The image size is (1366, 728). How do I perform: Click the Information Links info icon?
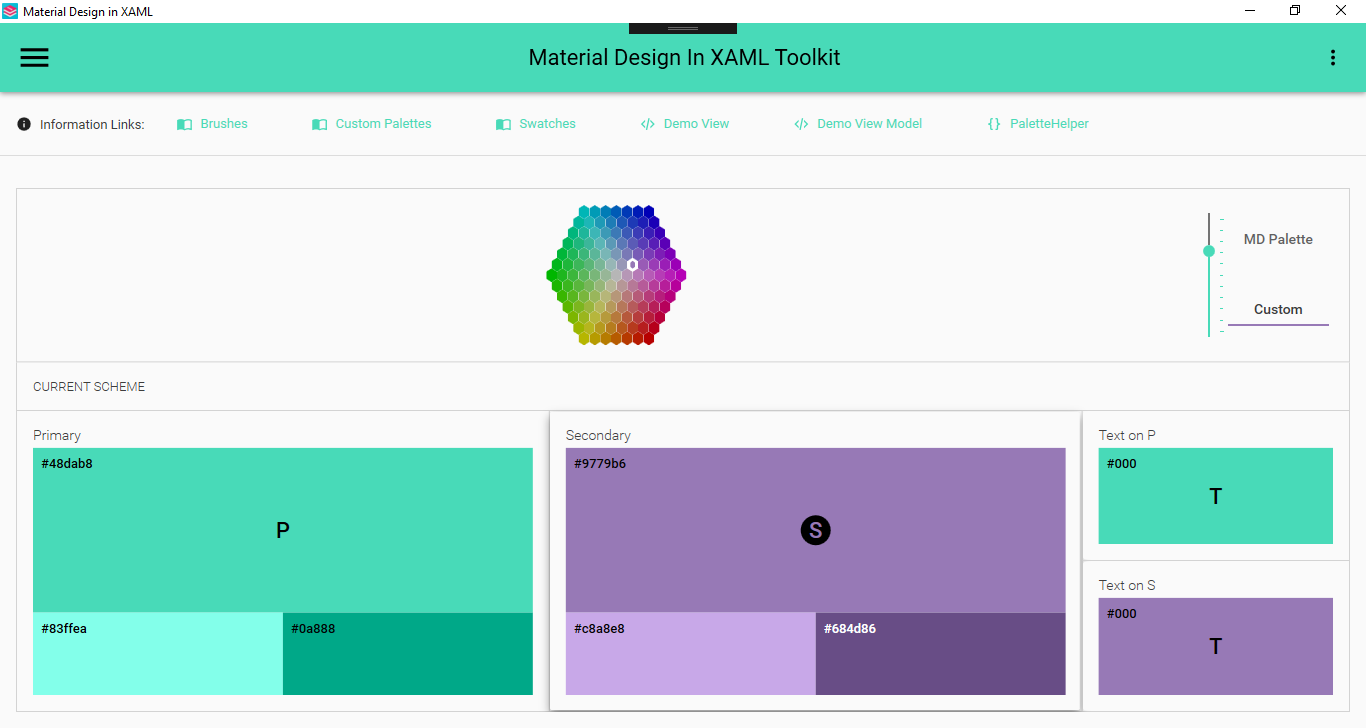click(x=22, y=123)
